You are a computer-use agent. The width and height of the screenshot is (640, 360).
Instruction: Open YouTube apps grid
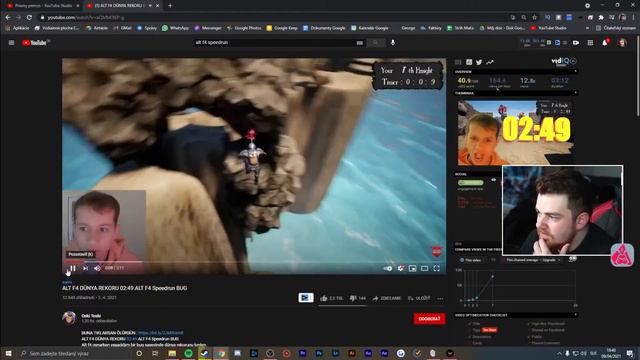(x=590, y=42)
